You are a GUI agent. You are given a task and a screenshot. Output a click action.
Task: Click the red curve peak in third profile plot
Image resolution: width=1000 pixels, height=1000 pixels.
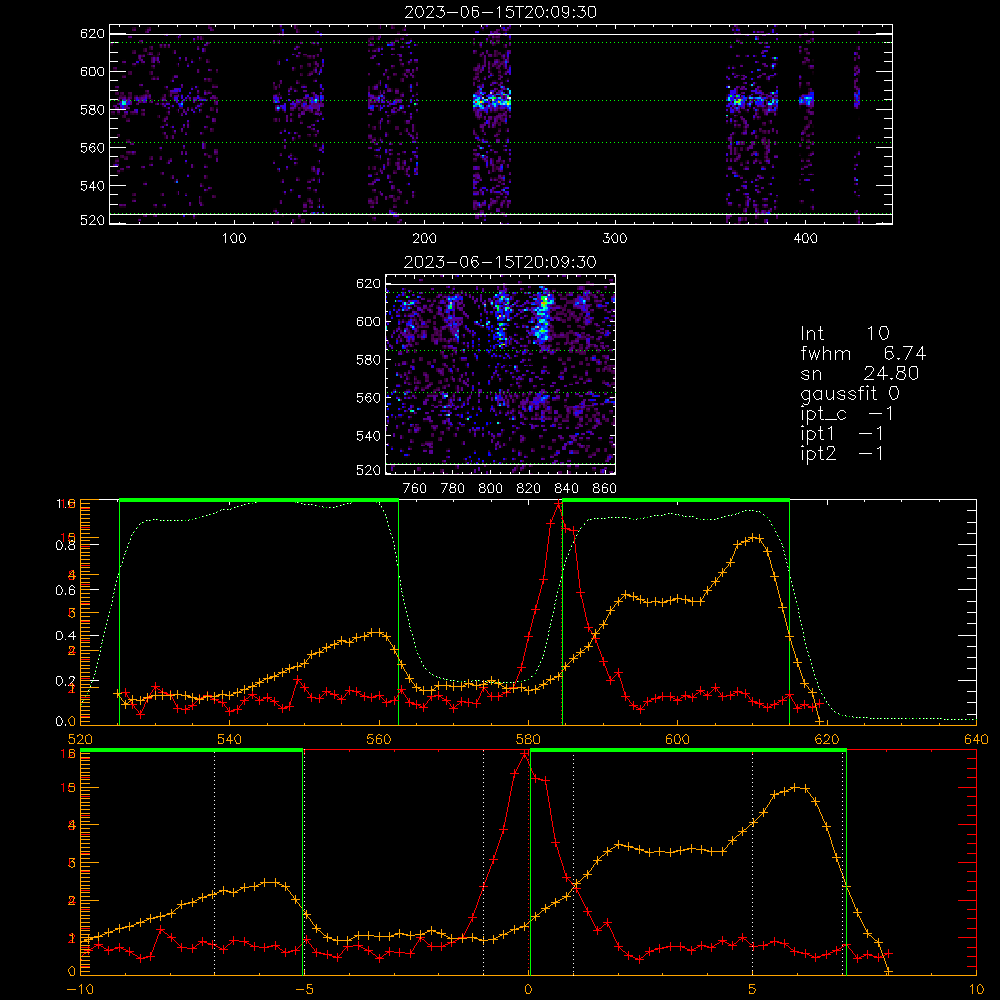click(559, 504)
